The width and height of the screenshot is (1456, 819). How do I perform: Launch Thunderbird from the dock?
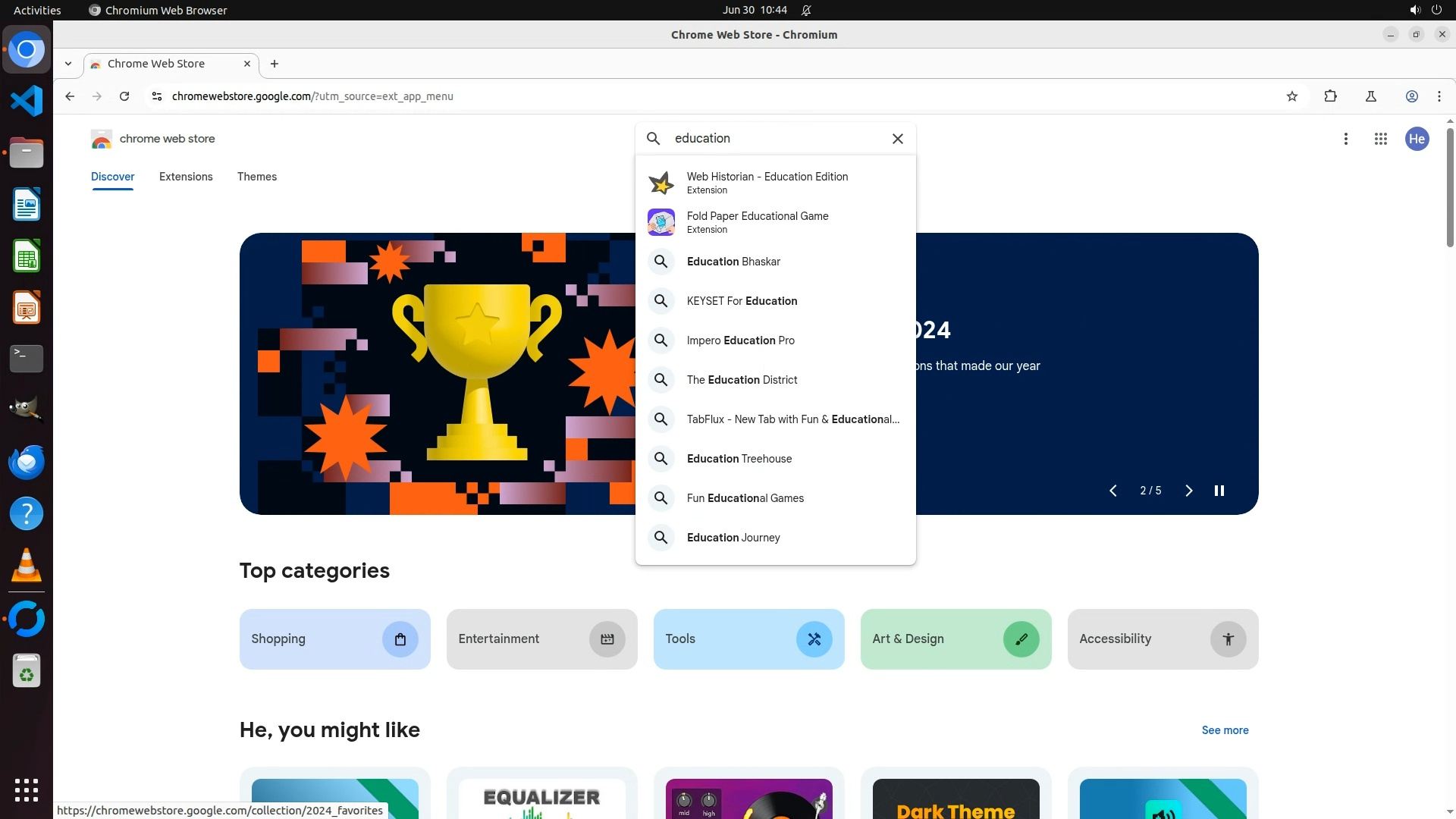(x=27, y=462)
